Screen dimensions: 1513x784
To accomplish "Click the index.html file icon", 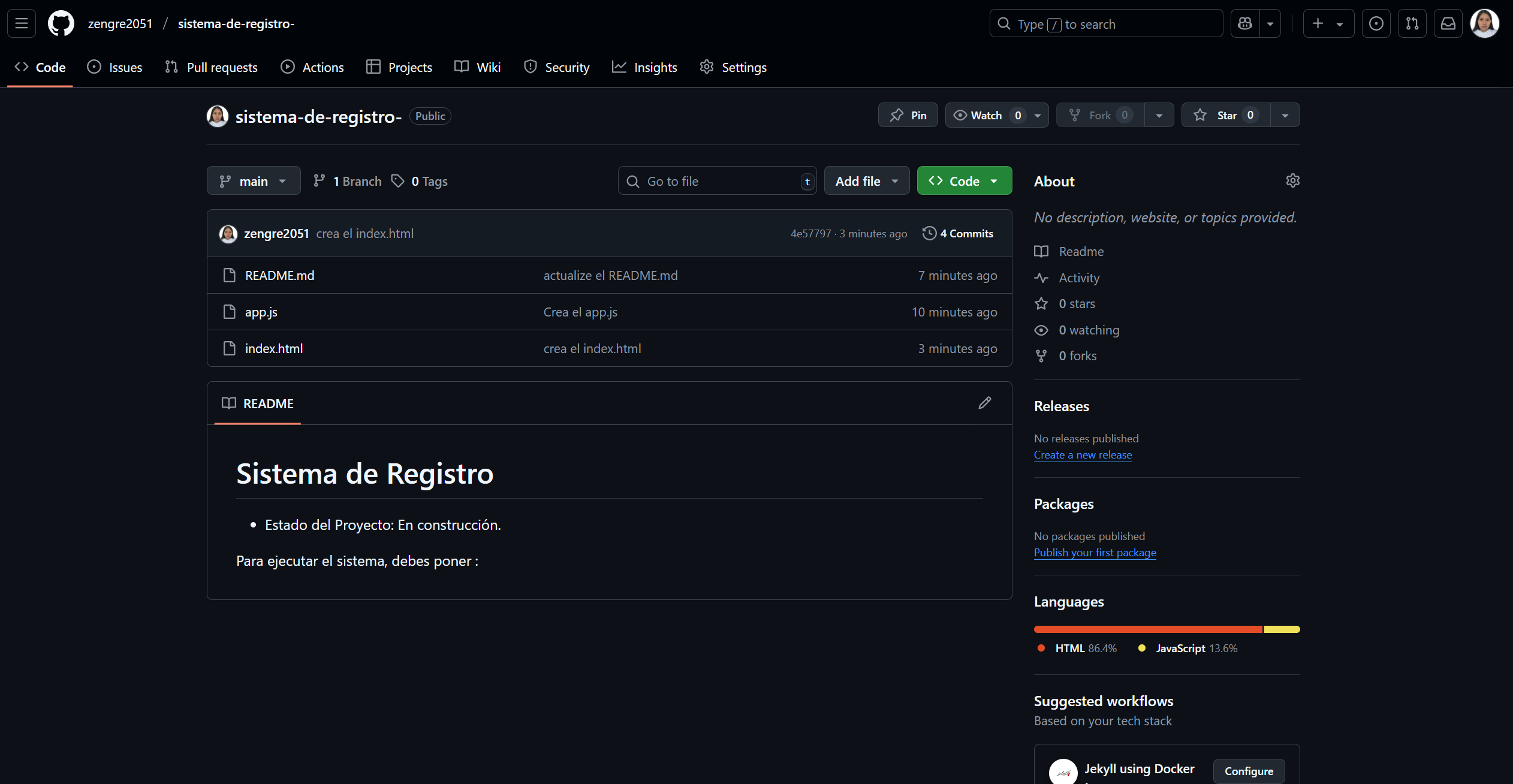I will click(229, 348).
